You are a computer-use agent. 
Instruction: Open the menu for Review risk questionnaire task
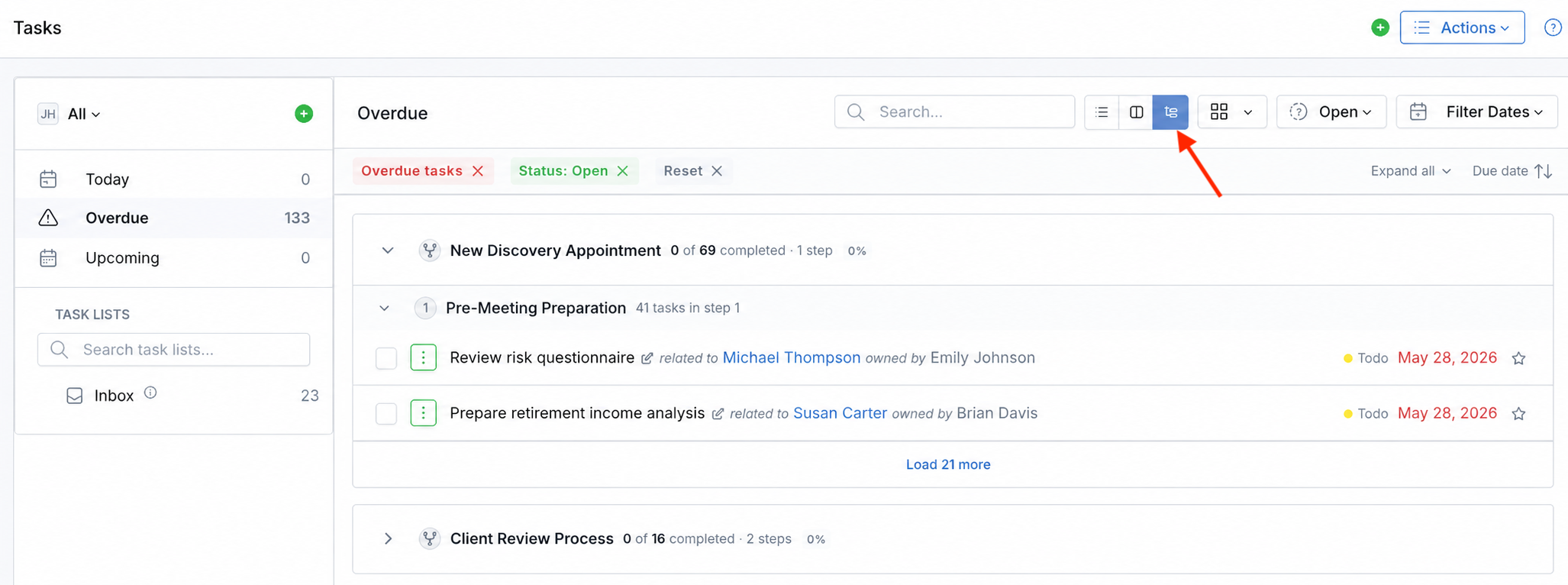(424, 357)
